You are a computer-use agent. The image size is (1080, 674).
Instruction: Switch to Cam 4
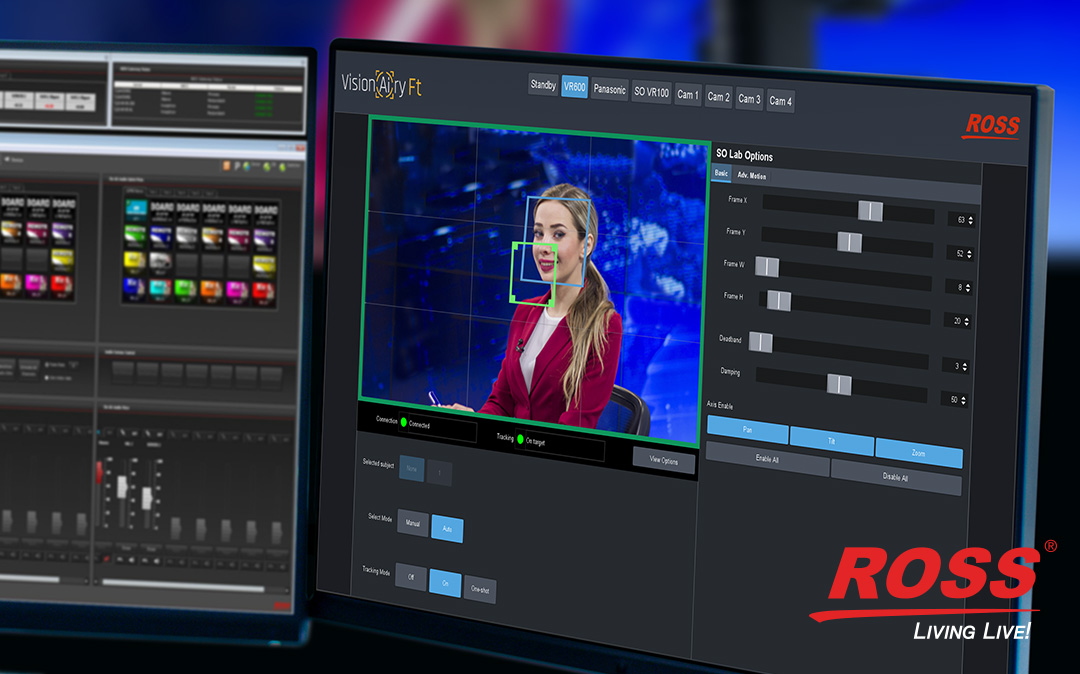[780, 101]
